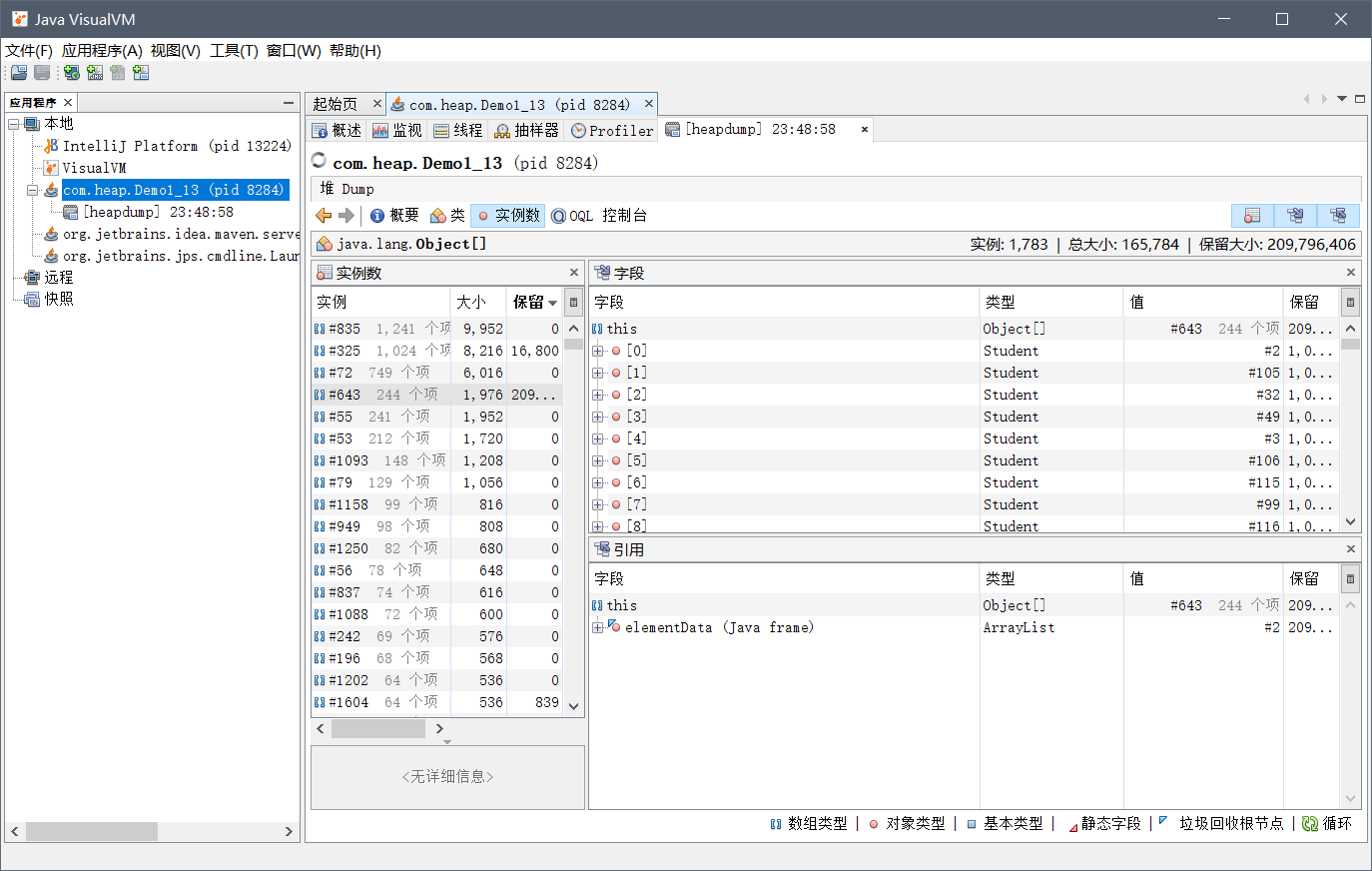Open the 工具(T) menu
This screenshot has height=871, width=1372.
tap(234, 50)
